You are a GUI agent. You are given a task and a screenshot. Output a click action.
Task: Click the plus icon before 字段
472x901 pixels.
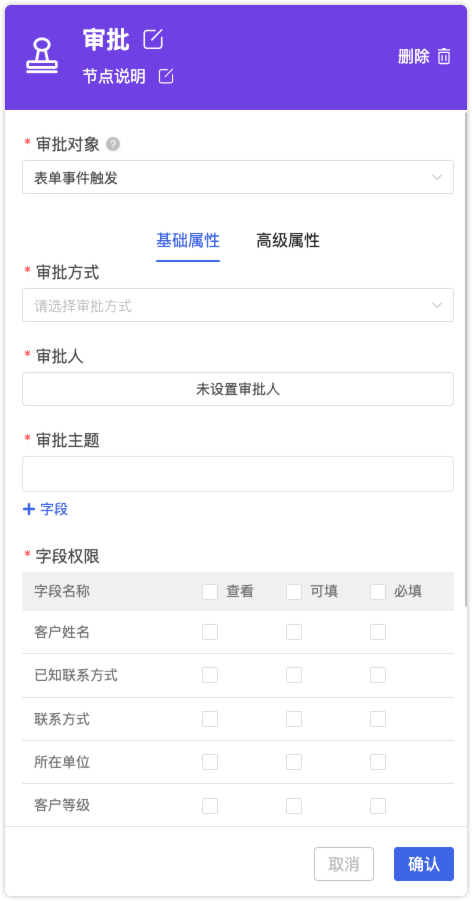point(29,509)
